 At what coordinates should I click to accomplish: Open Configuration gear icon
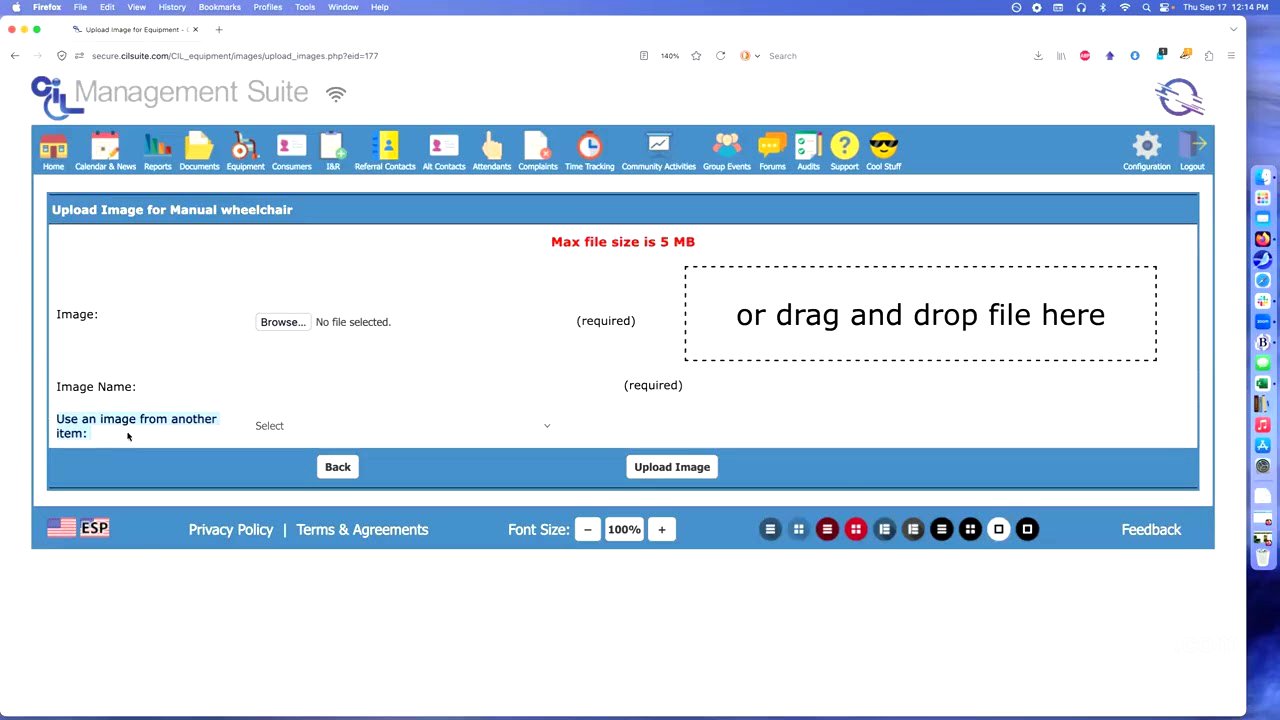click(1146, 152)
